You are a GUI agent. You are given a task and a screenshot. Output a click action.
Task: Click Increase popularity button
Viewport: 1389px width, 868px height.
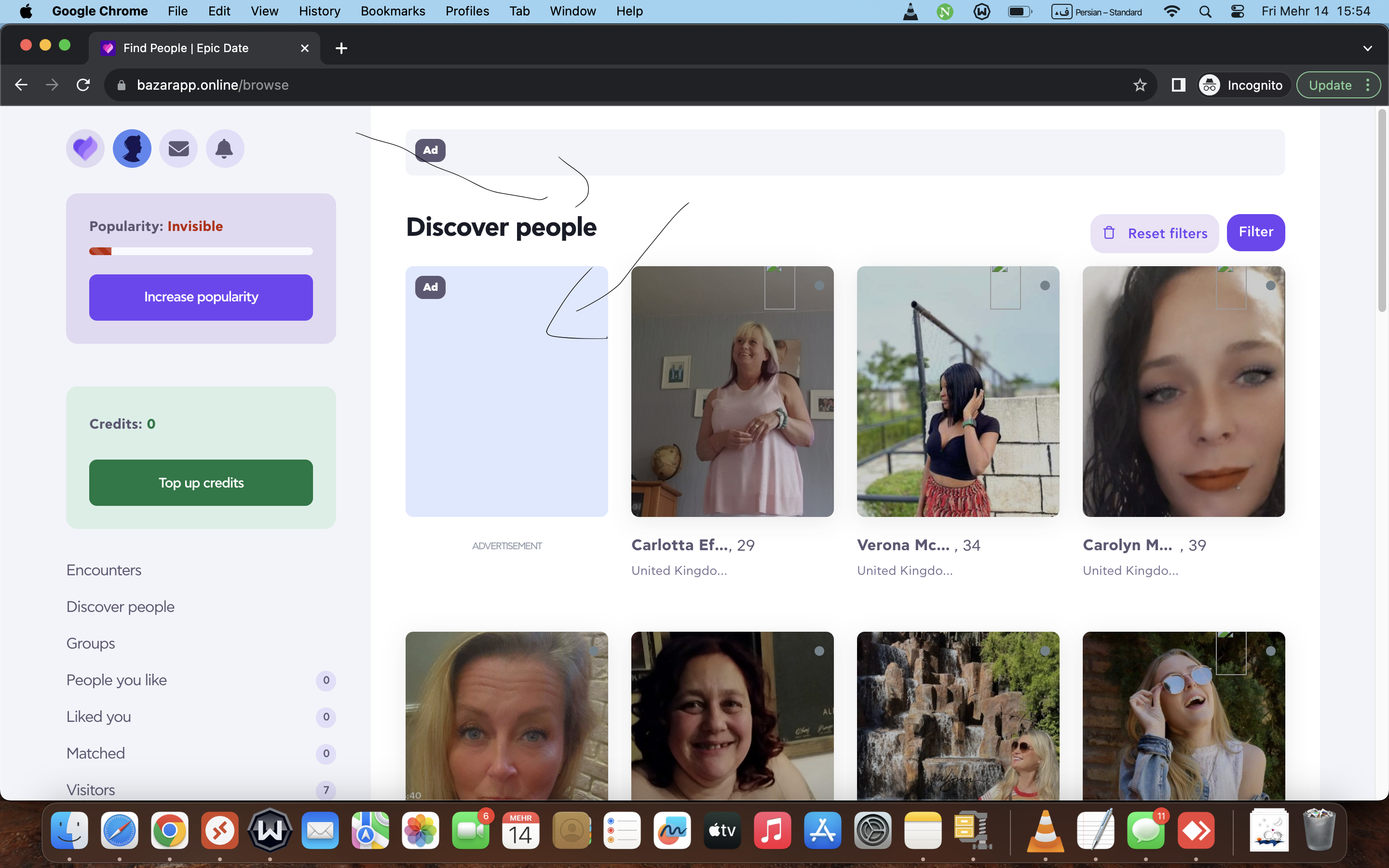[201, 297]
